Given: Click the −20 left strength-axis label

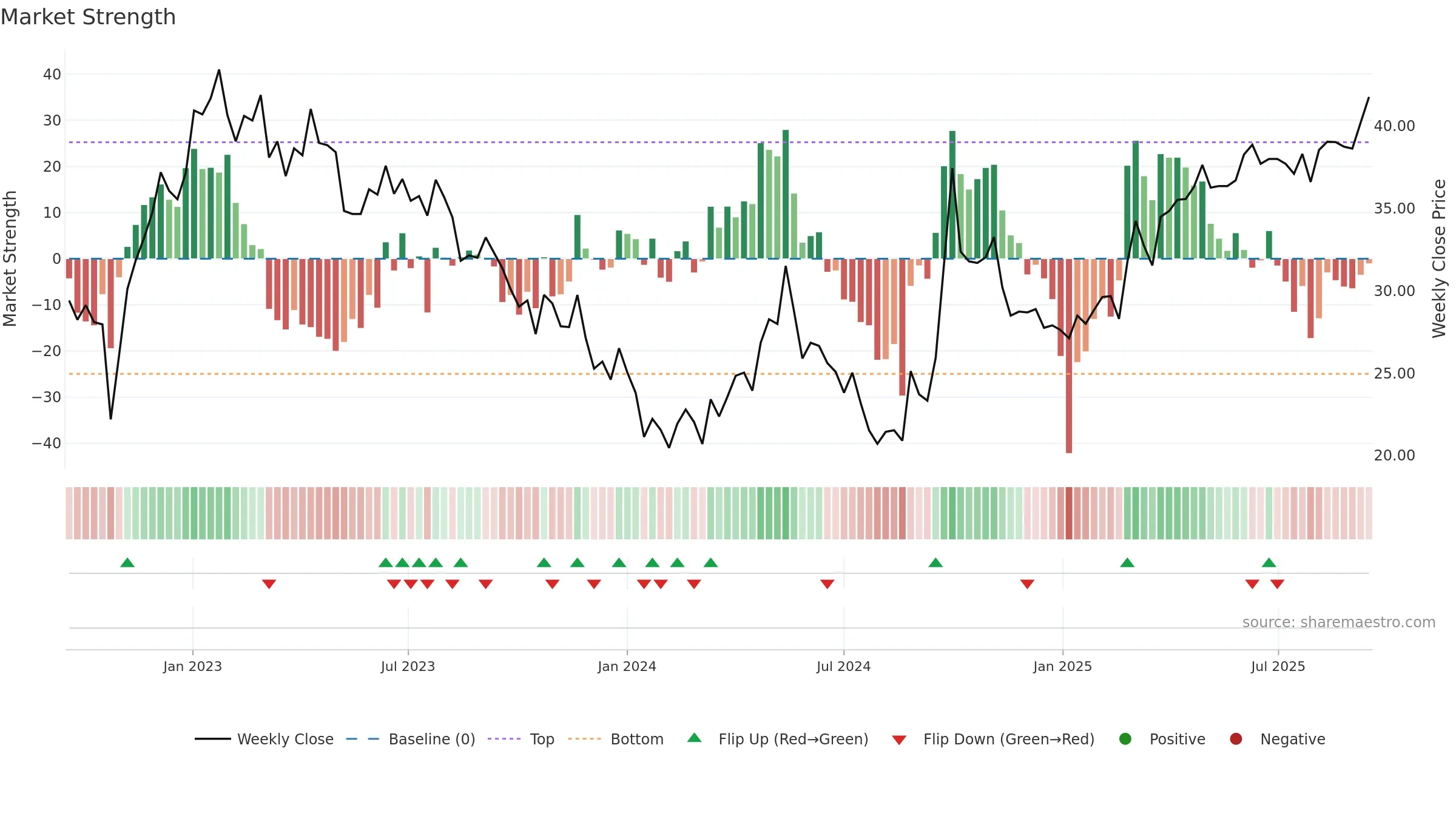Looking at the screenshot, I should pos(47,351).
